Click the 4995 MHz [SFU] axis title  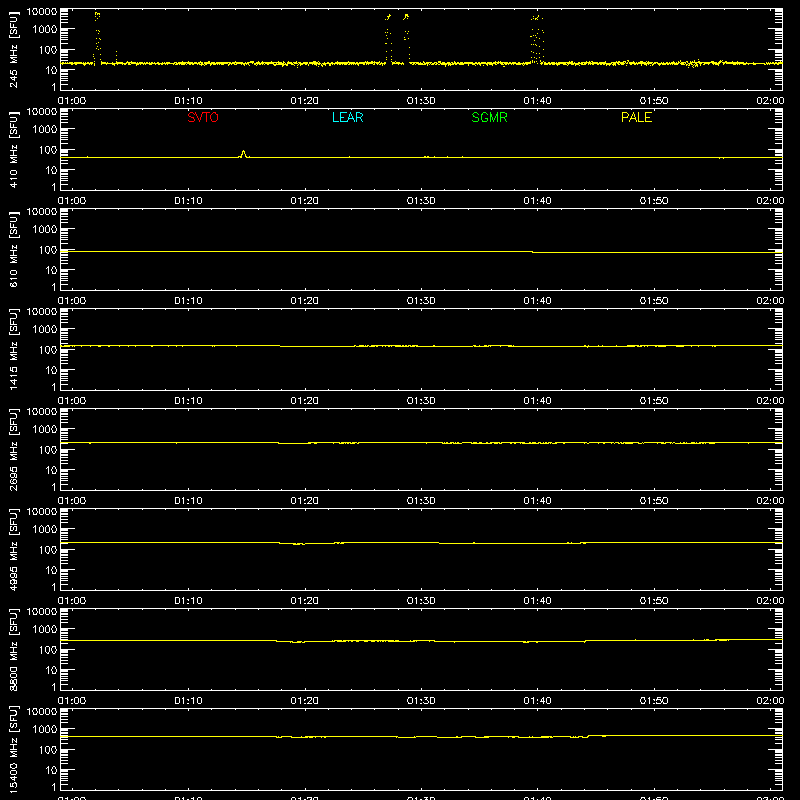pyautogui.click(x=14, y=549)
